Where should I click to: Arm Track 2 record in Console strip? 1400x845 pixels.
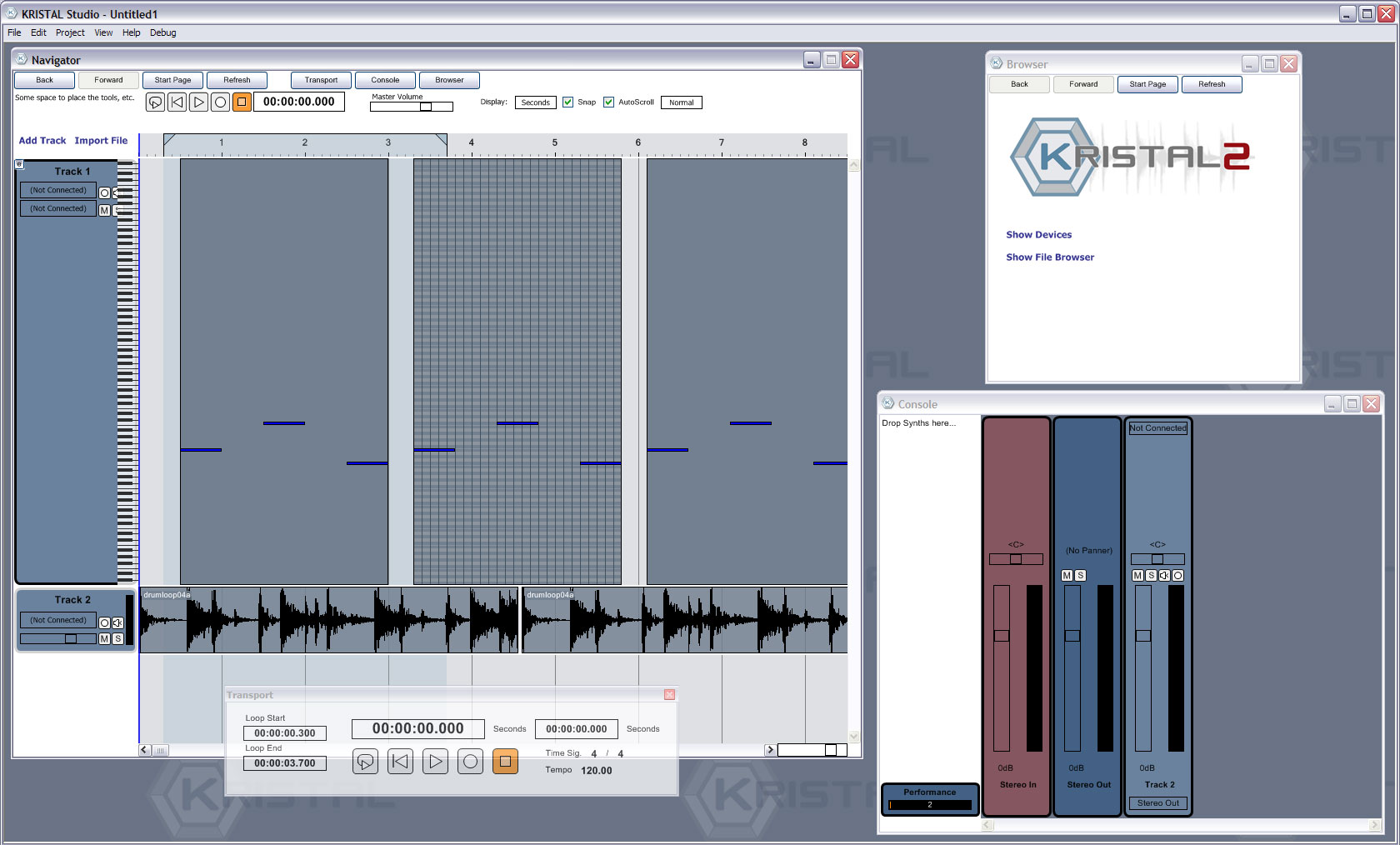pos(1177,576)
